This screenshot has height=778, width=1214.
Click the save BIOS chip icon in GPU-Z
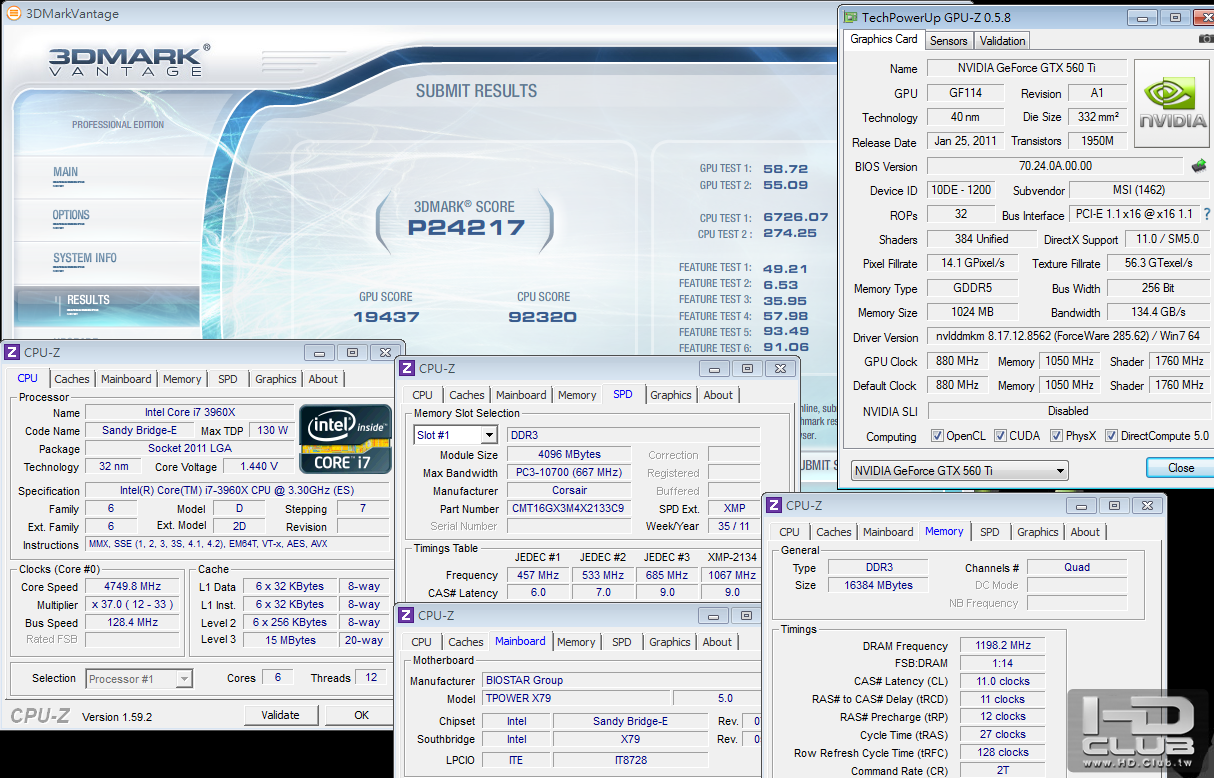coord(1199,166)
